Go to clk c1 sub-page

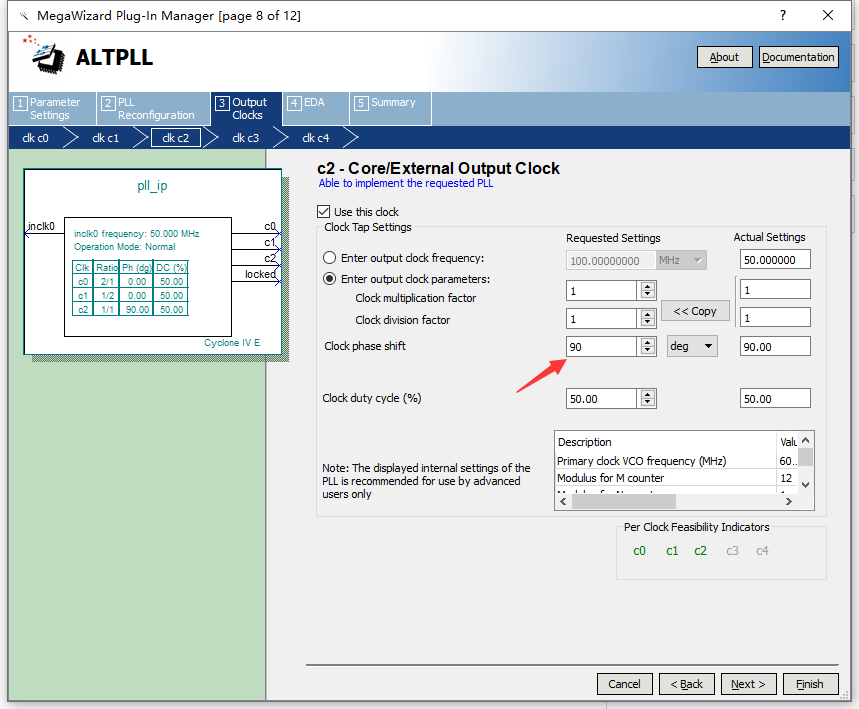point(106,138)
